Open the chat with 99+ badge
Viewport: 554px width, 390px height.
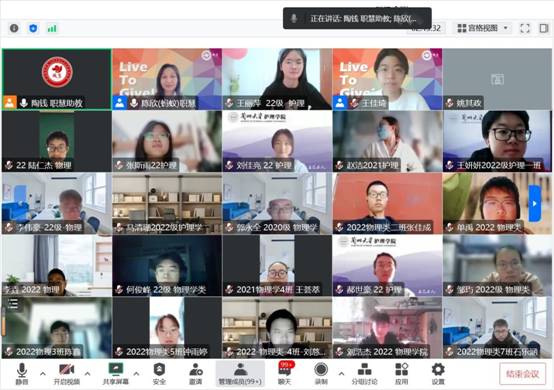click(x=284, y=374)
